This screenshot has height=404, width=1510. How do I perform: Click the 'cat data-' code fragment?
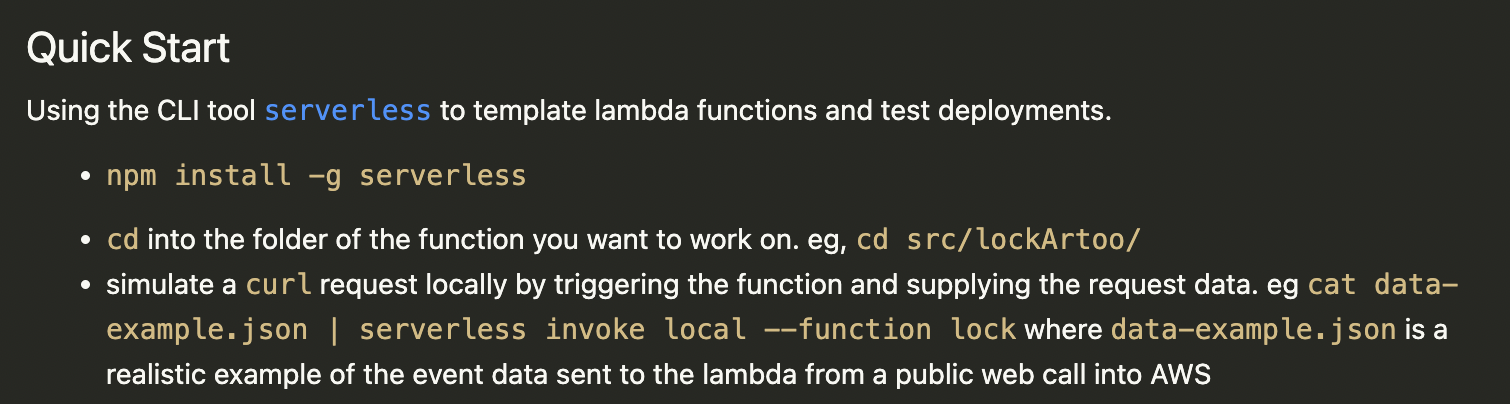point(1383,285)
